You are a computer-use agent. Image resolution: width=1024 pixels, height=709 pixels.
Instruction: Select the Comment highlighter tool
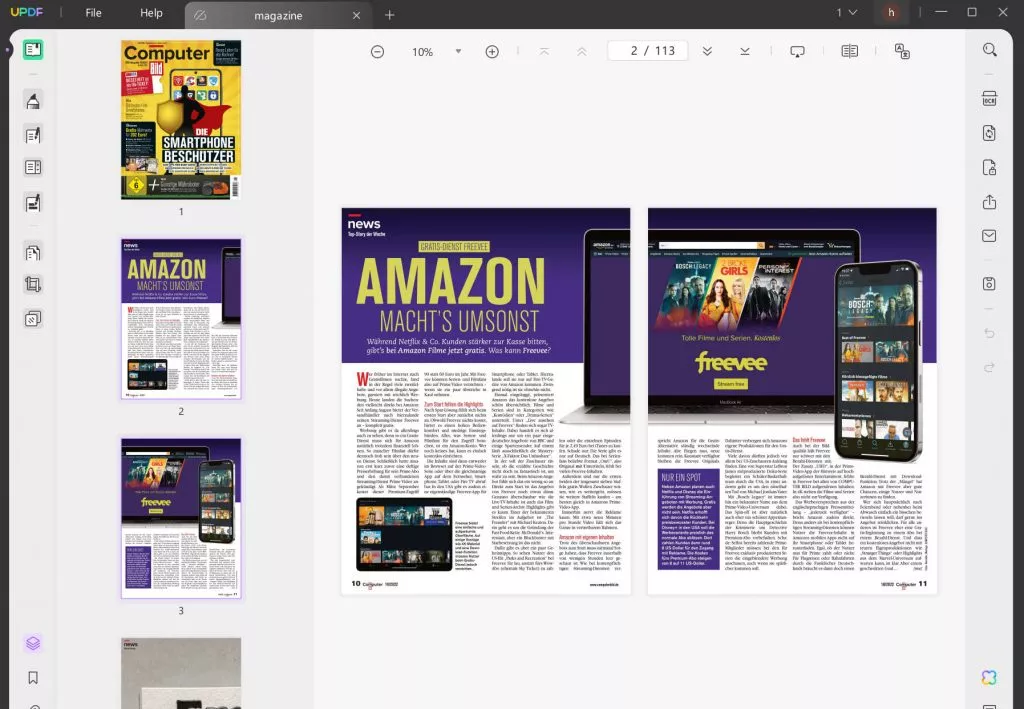33,100
